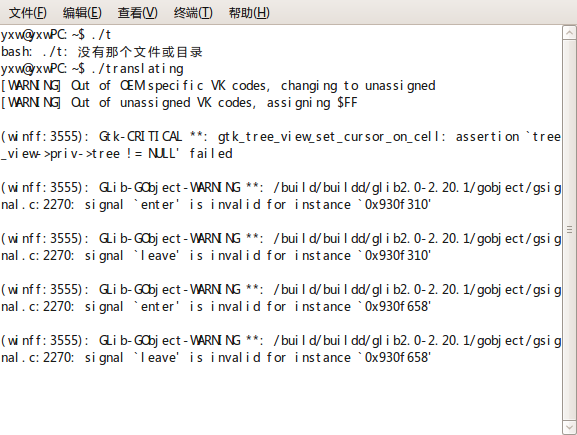Click the `enter' signal line for 0x930f310
Viewport: 577px width, 435px height.
point(281,196)
